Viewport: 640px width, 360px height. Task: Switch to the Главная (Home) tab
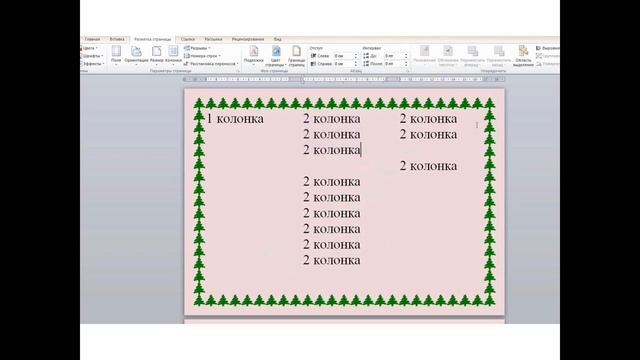(x=92, y=39)
